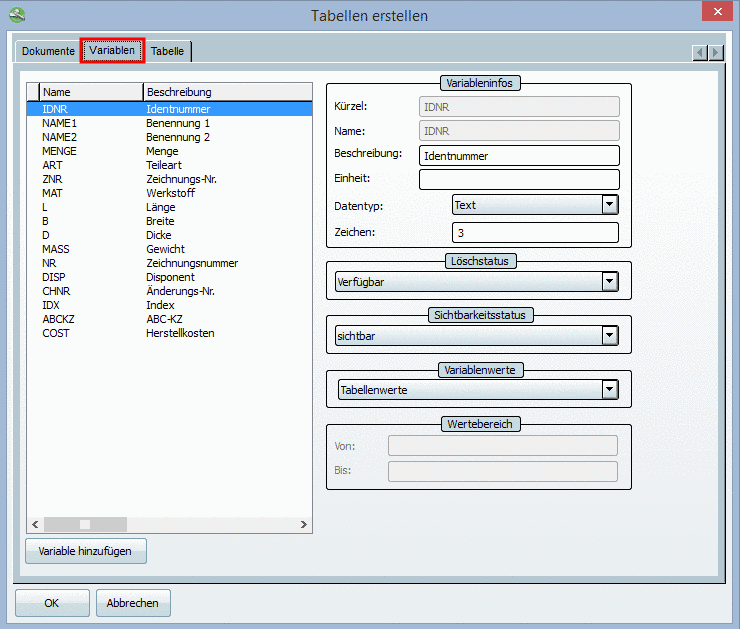This screenshot has width=740, height=629.
Task: Click the Disponent description cell
Action: click(x=170, y=277)
